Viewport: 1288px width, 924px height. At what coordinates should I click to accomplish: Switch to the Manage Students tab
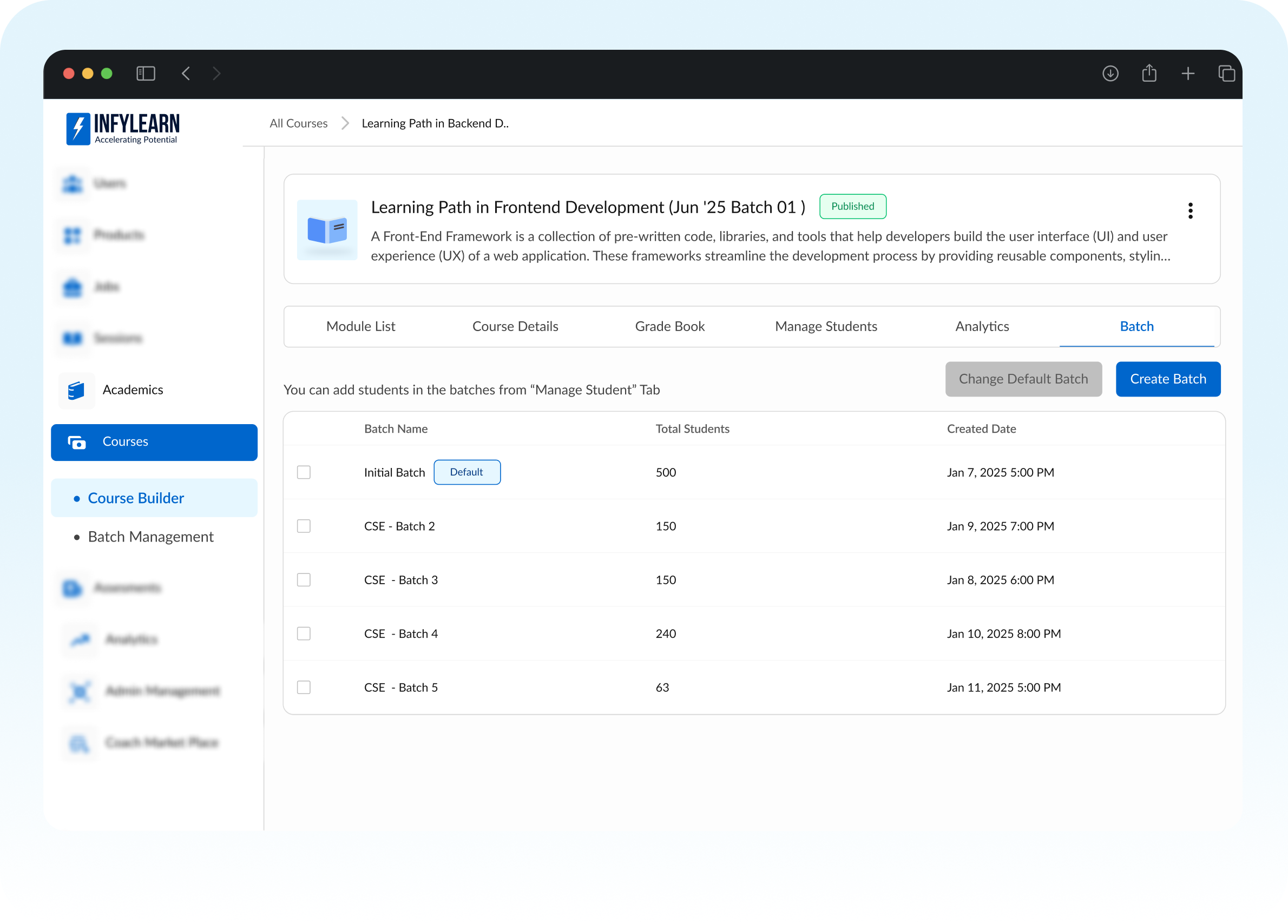click(826, 326)
